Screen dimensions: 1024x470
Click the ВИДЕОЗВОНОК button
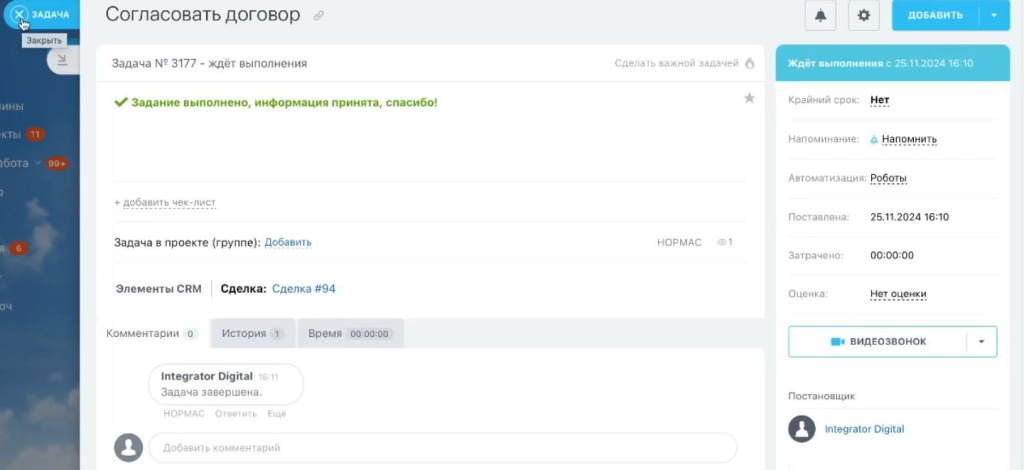(877, 342)
